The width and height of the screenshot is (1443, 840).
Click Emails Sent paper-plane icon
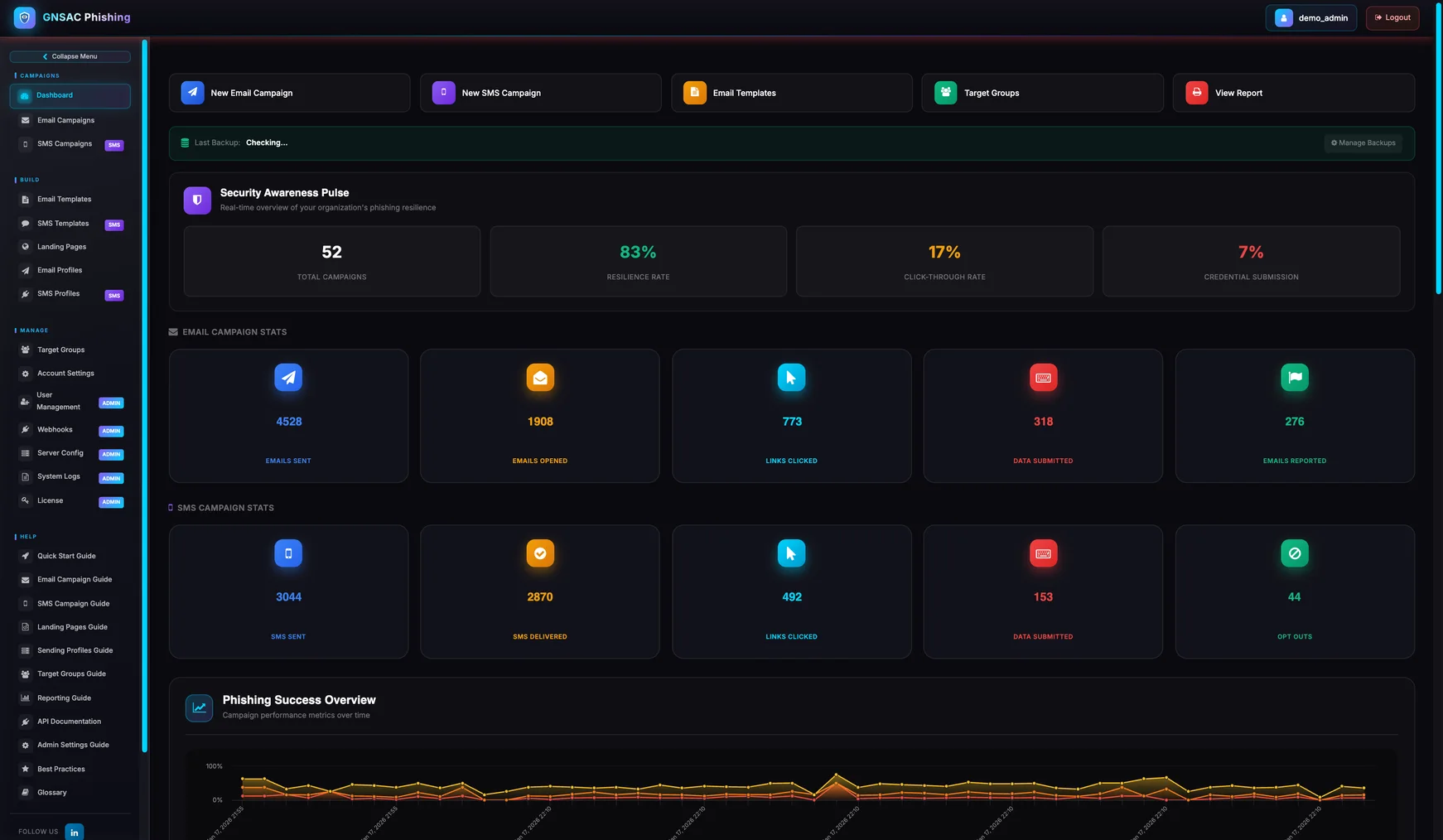coord(288,378)
